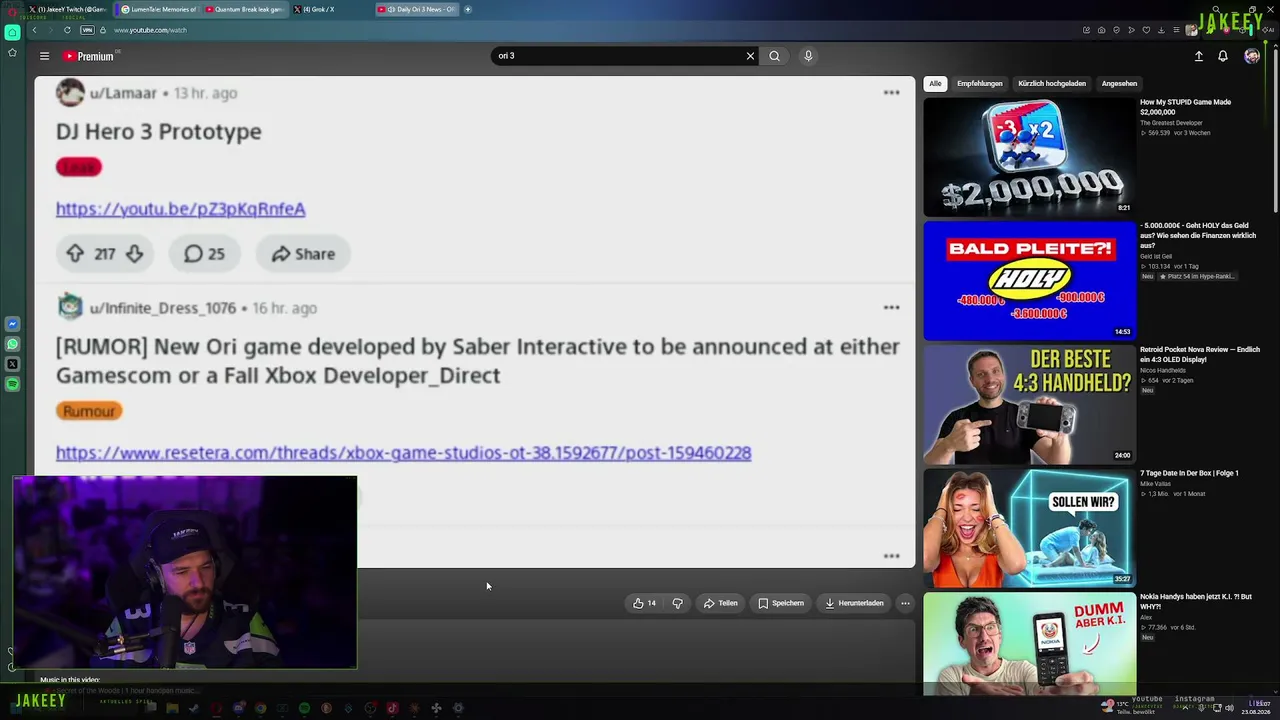1280x720 pixels.
Task: Open Chrome in the Windows taskbar
Action: (260, 708)
